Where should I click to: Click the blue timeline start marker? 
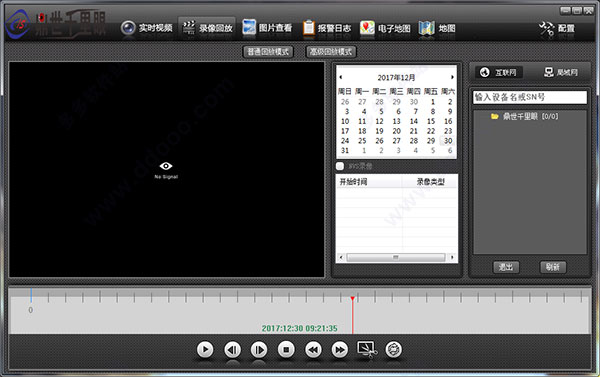click(x=31, y=295)
